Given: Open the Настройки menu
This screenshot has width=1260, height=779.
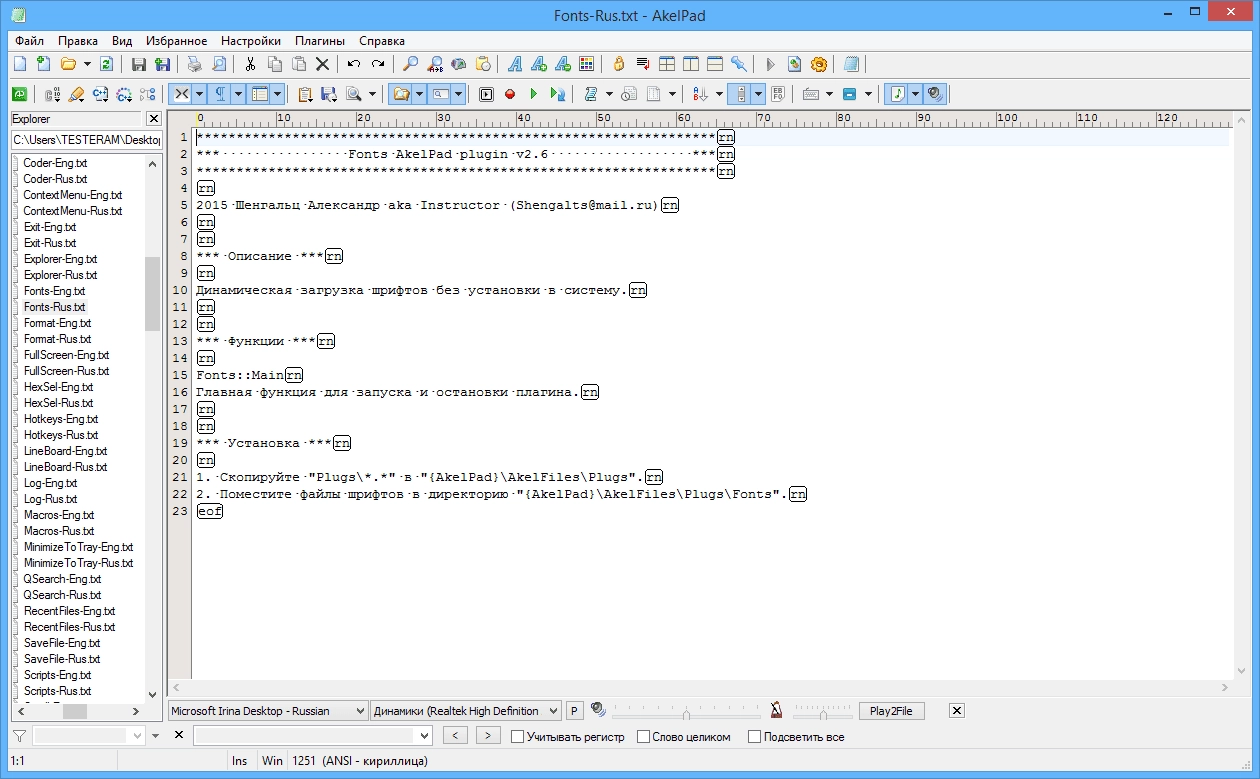Looking at the screenshot, I should click(251, 41).
